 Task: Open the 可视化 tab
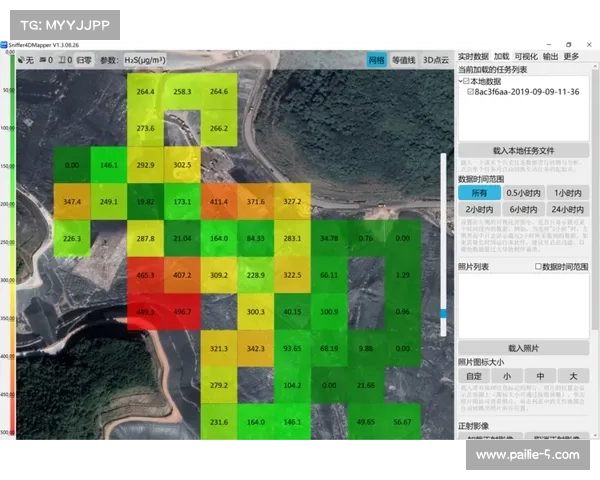526,57
